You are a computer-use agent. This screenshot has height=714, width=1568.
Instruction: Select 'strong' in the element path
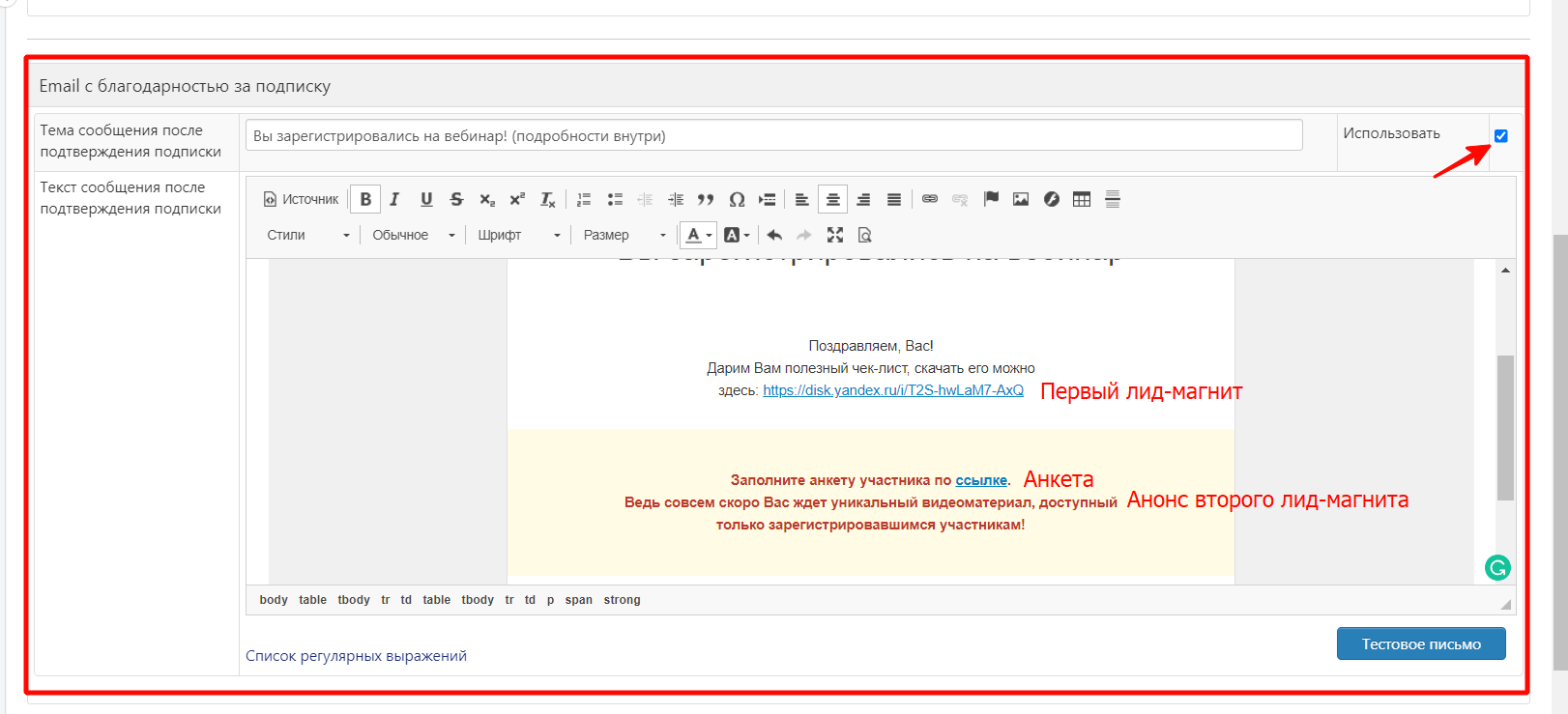[623, 600]
